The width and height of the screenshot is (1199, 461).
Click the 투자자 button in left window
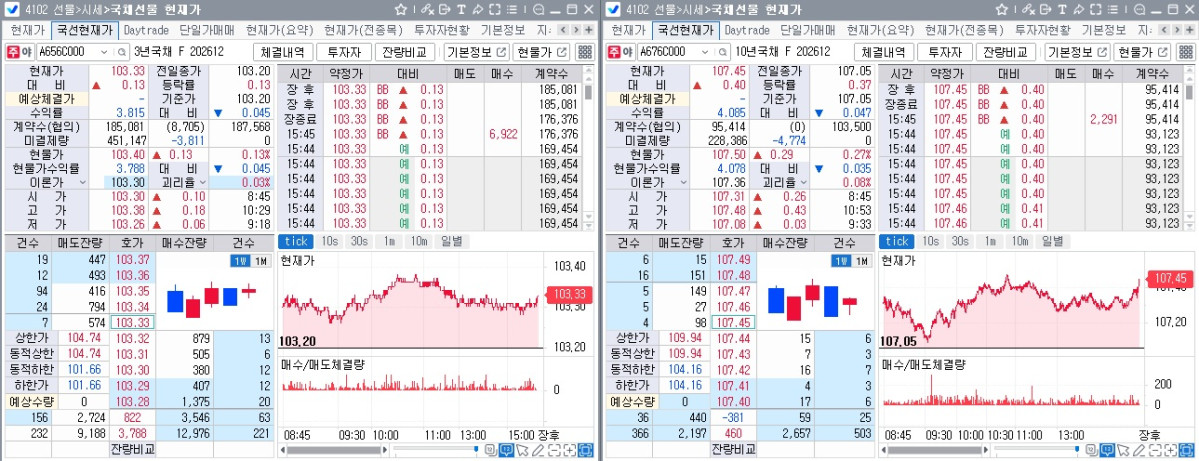pyautogui.click(x=344, y=52)
